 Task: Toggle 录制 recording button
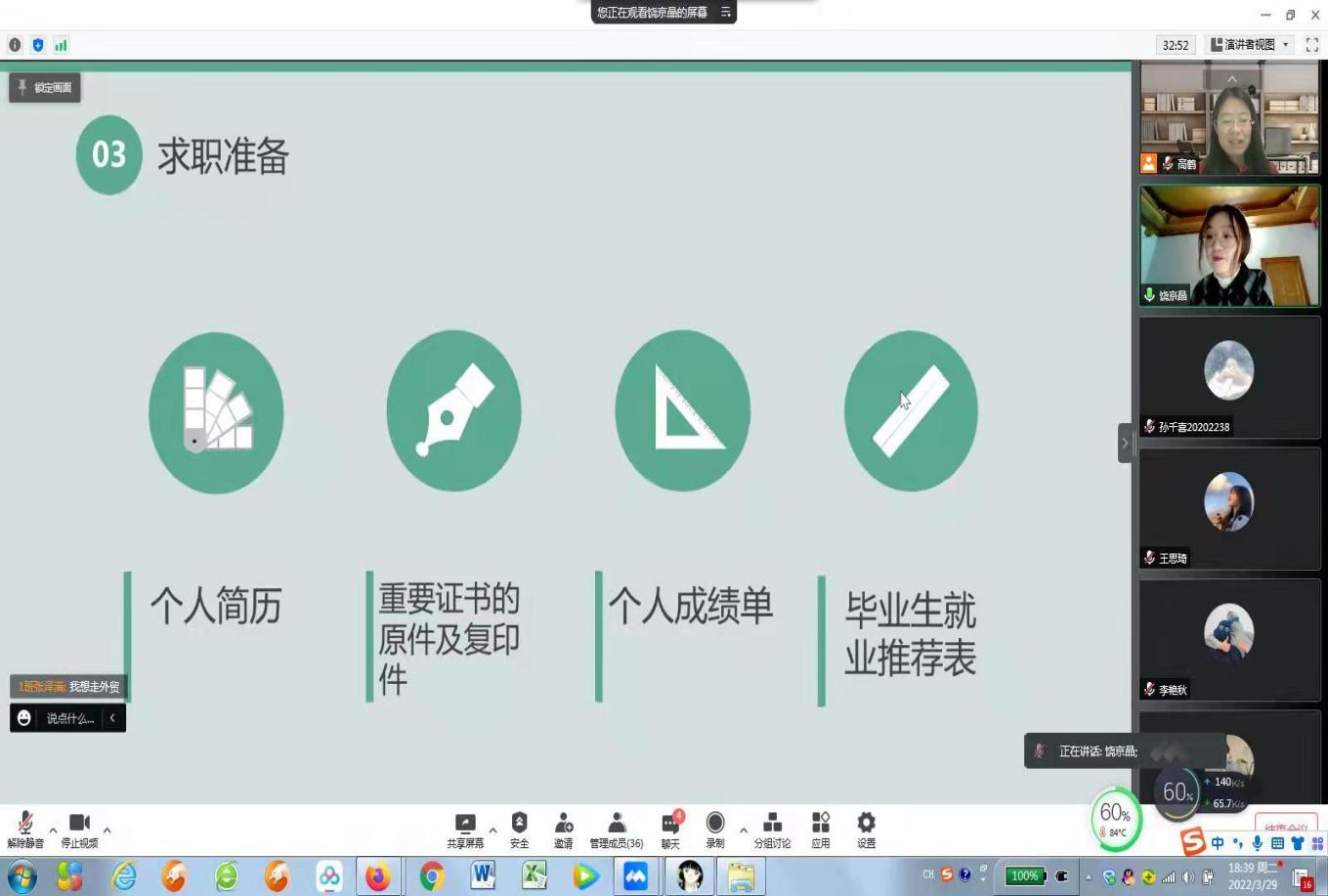tap(715, 824)
